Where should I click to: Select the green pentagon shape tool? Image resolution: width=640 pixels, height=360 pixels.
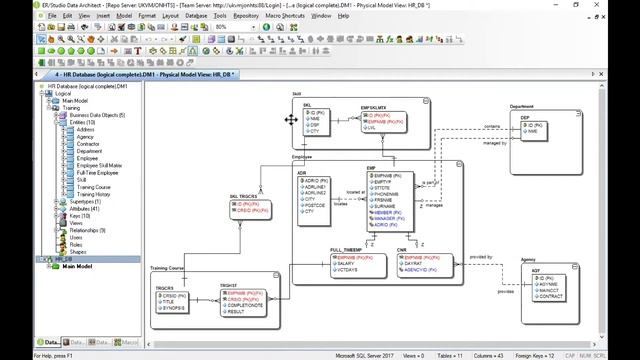click(x=71, y=51)
